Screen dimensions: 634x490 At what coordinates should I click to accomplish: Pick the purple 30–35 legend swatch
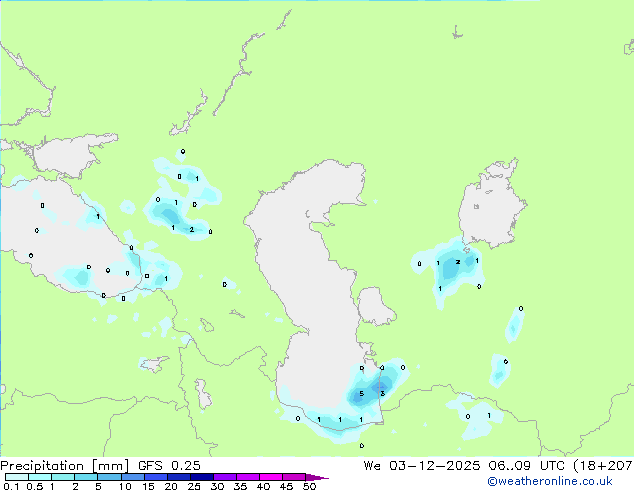click(x=225, y=477)
